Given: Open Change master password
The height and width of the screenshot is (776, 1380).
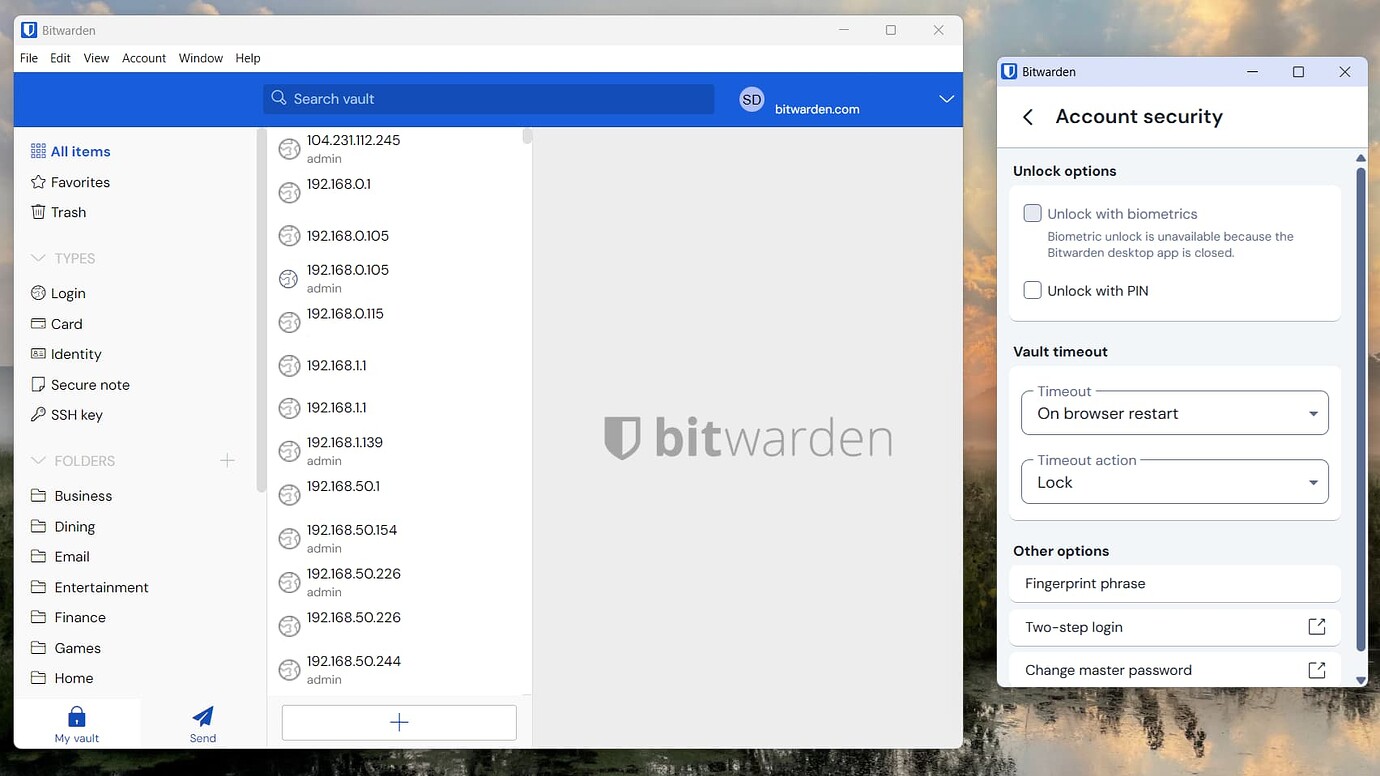Looking at the screenshot, I should coord(1108,670).
